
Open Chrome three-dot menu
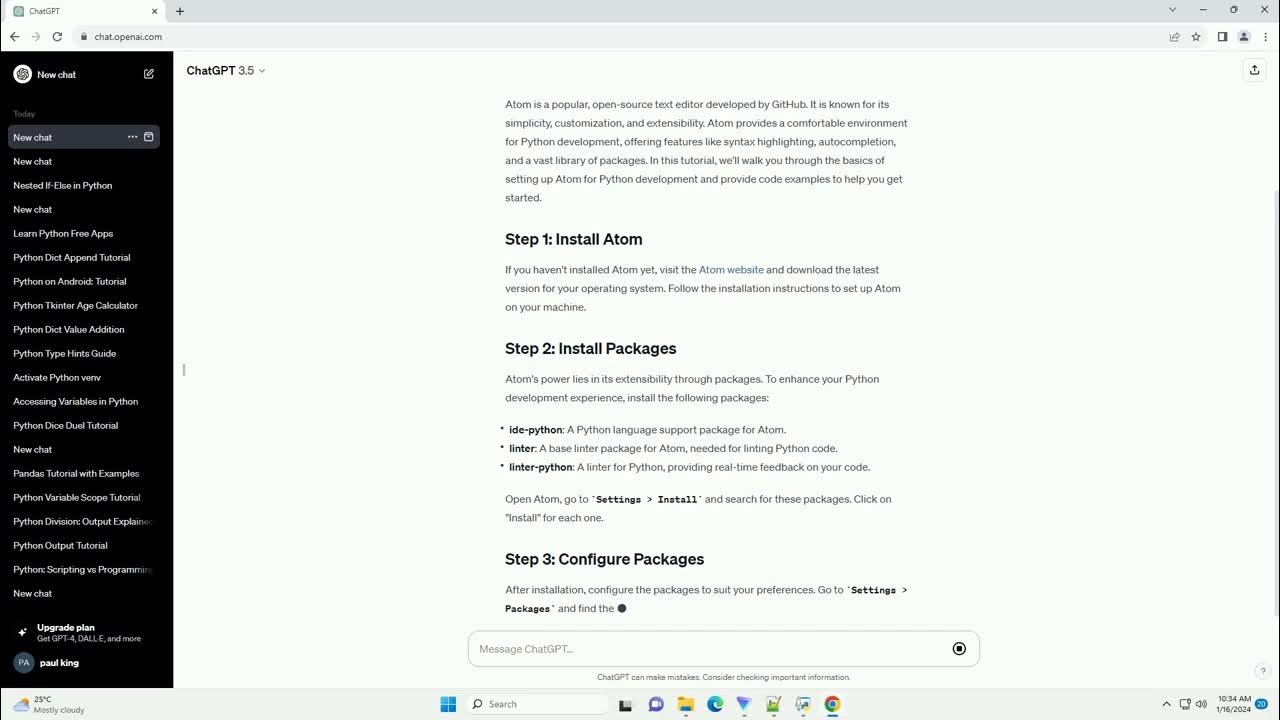[x=1265, y=37]
